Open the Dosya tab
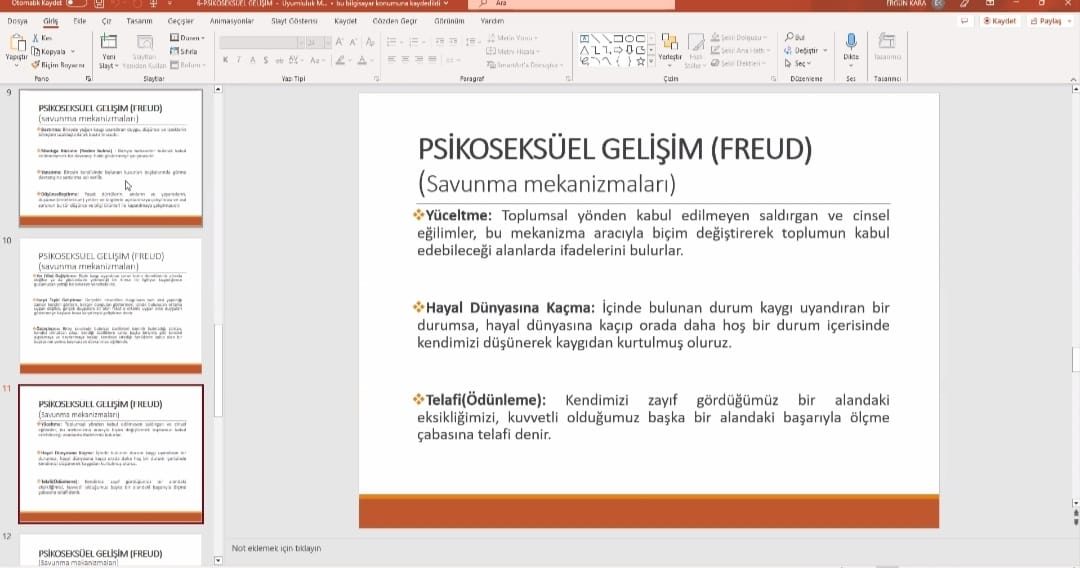The image size is (1080, 568). [17, 21]
